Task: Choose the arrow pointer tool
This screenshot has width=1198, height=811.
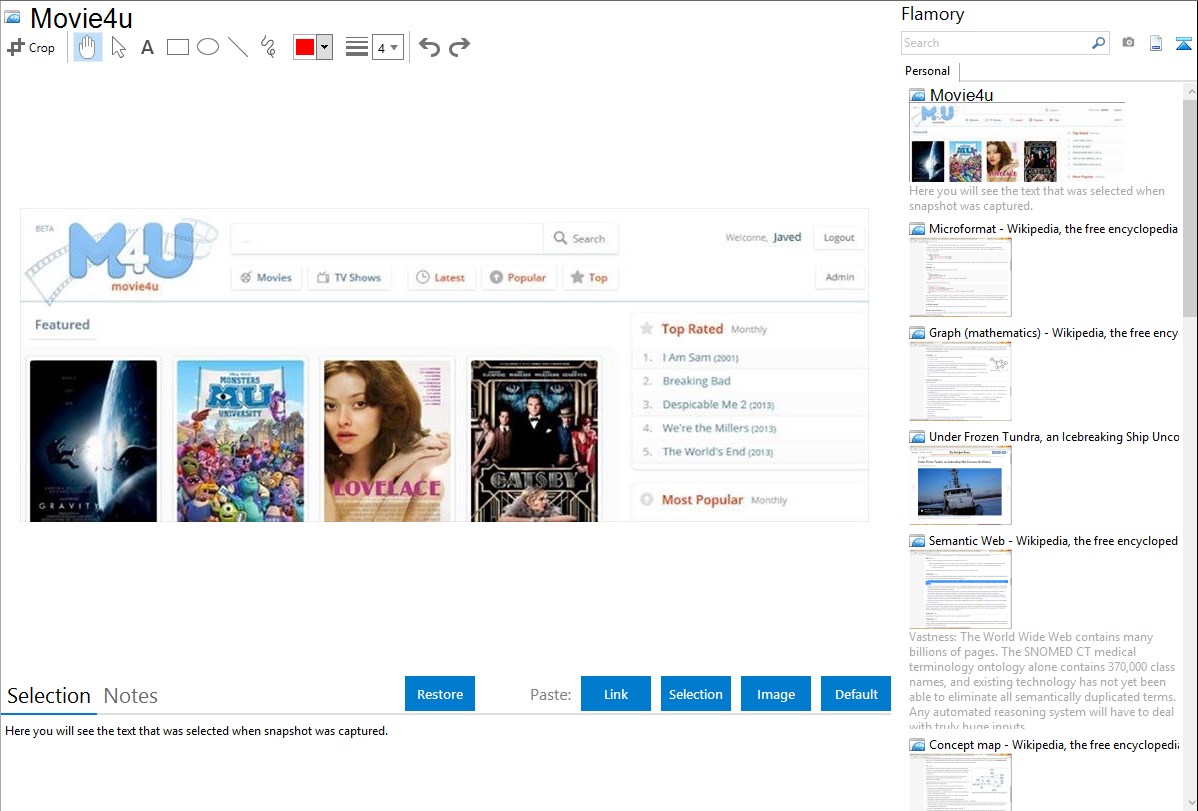Action: [118, 47]
